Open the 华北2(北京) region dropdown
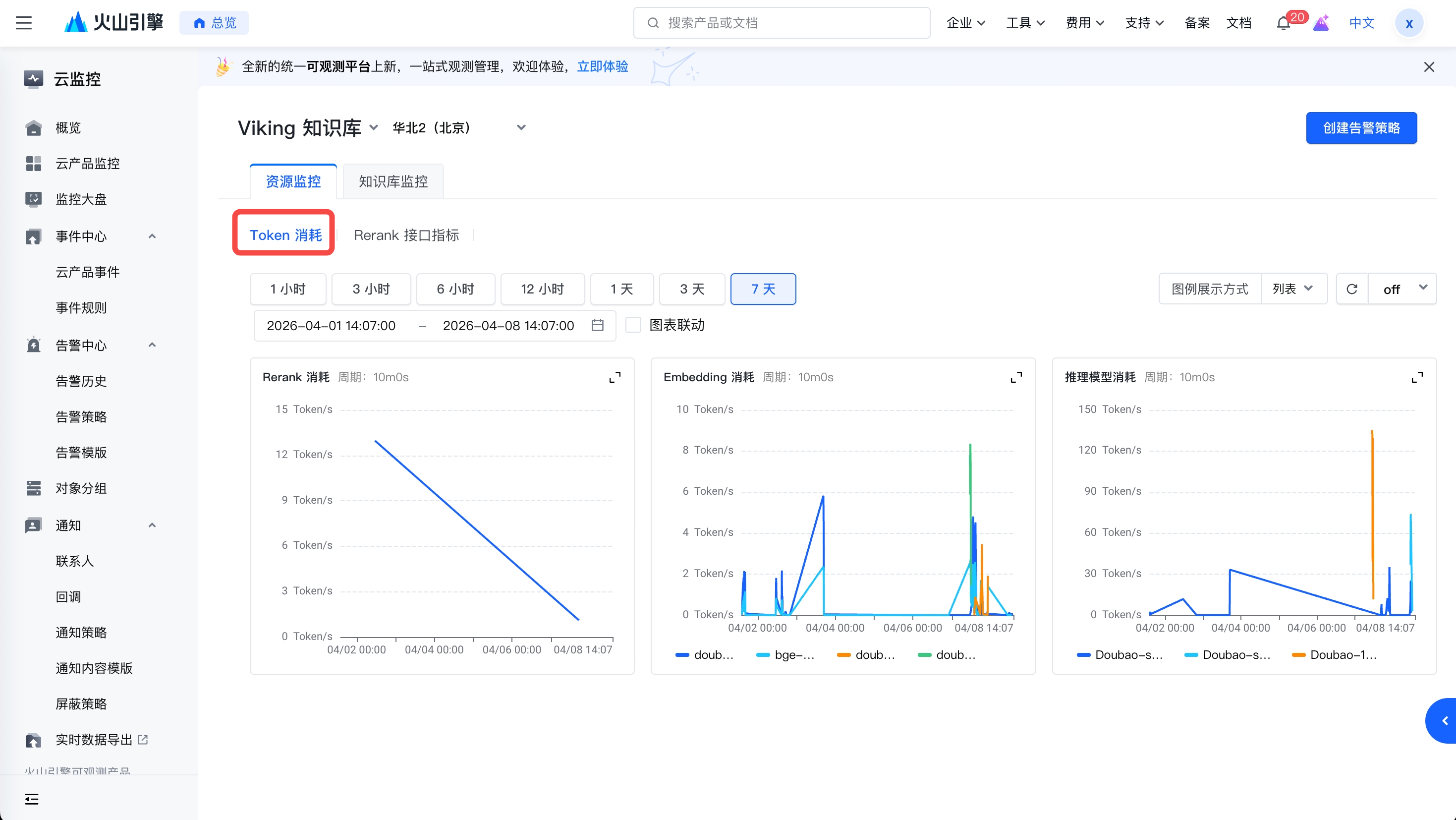 pyautogui.click(x=459, y=128)
